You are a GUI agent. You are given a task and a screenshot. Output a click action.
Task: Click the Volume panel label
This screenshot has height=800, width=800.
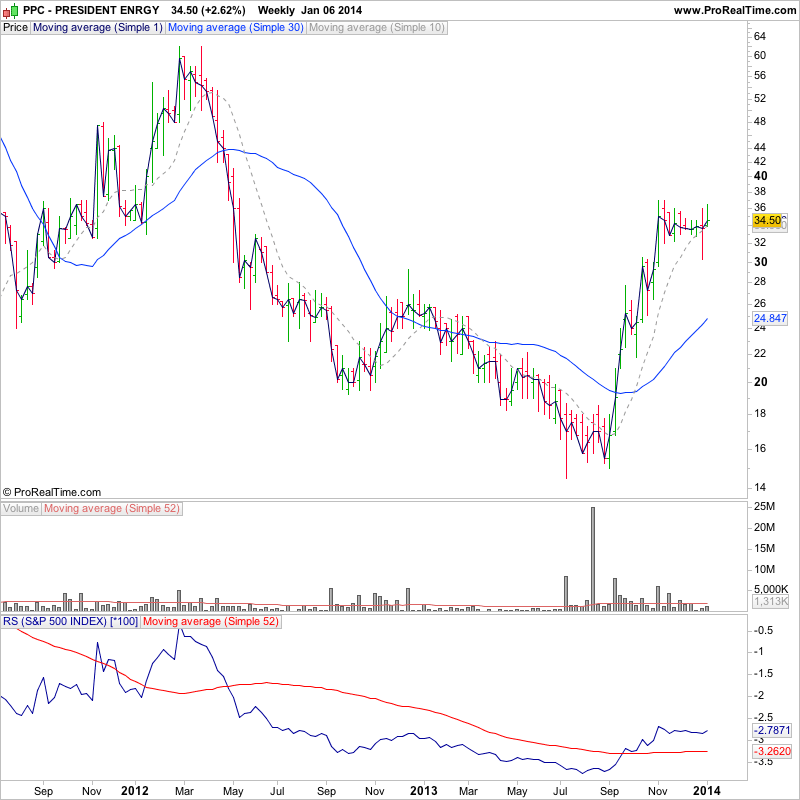[21, 509]
